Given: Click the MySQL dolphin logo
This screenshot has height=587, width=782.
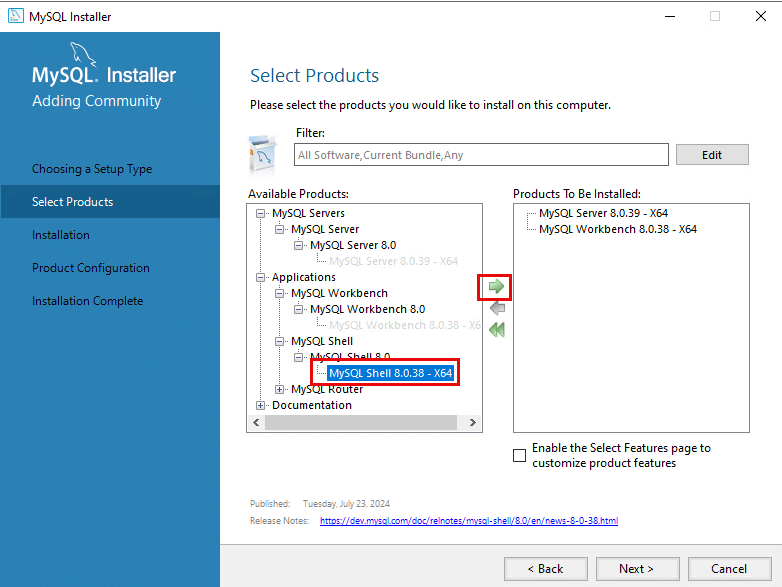Looking at the screenshot, I should click(x=83, y=53).
